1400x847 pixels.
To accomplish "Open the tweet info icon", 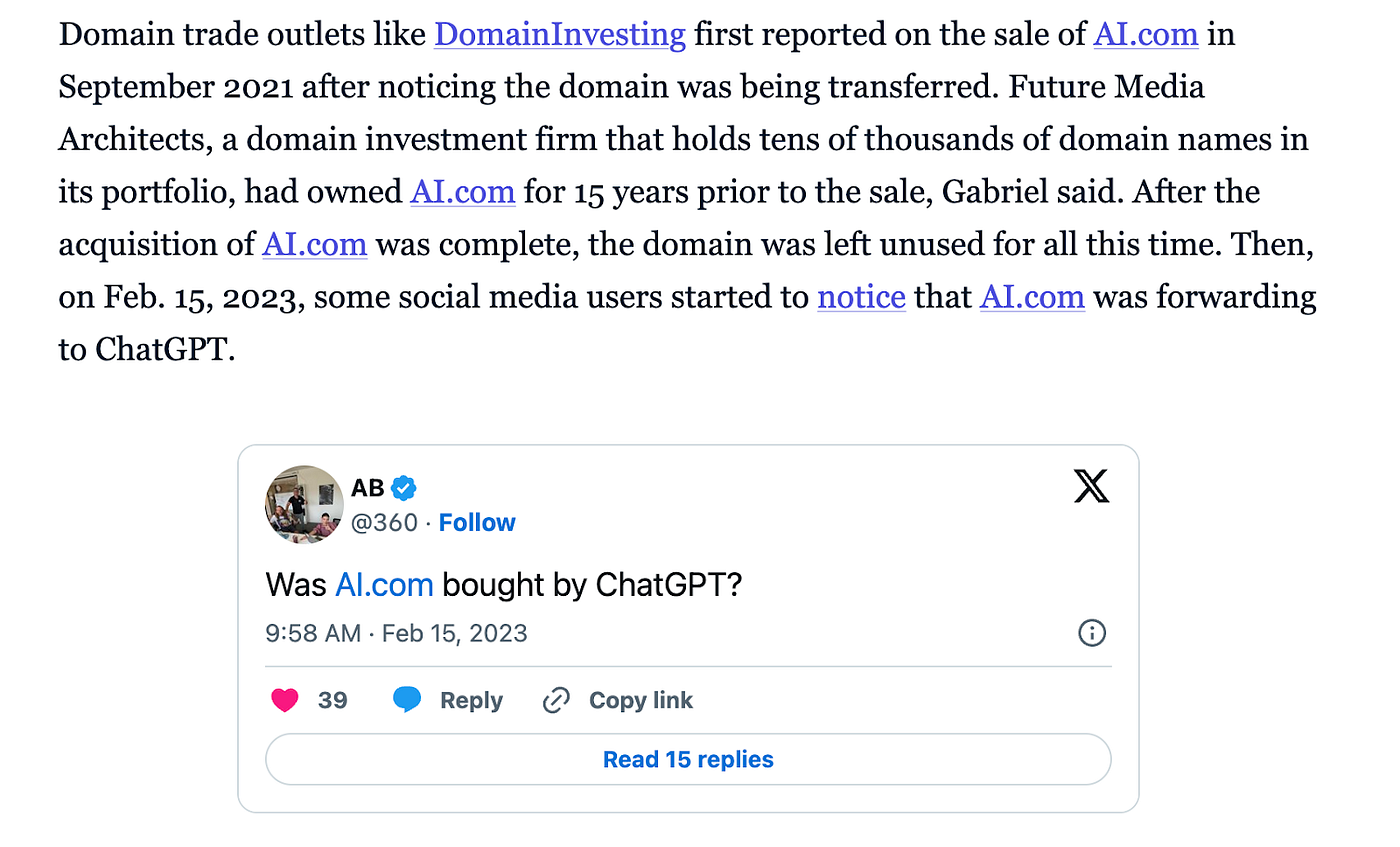I will [1092, 632].
